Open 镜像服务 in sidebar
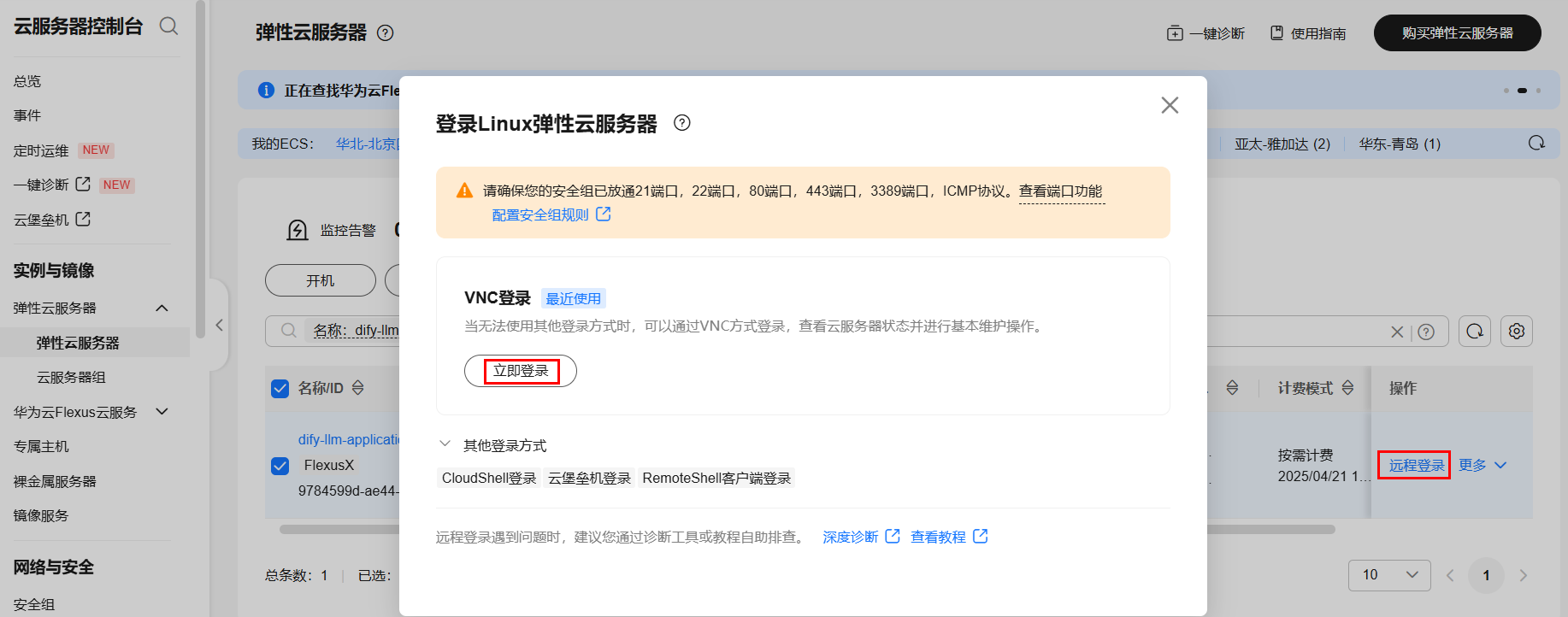This screenshot has width=1568, height=617. coord(41,515)
